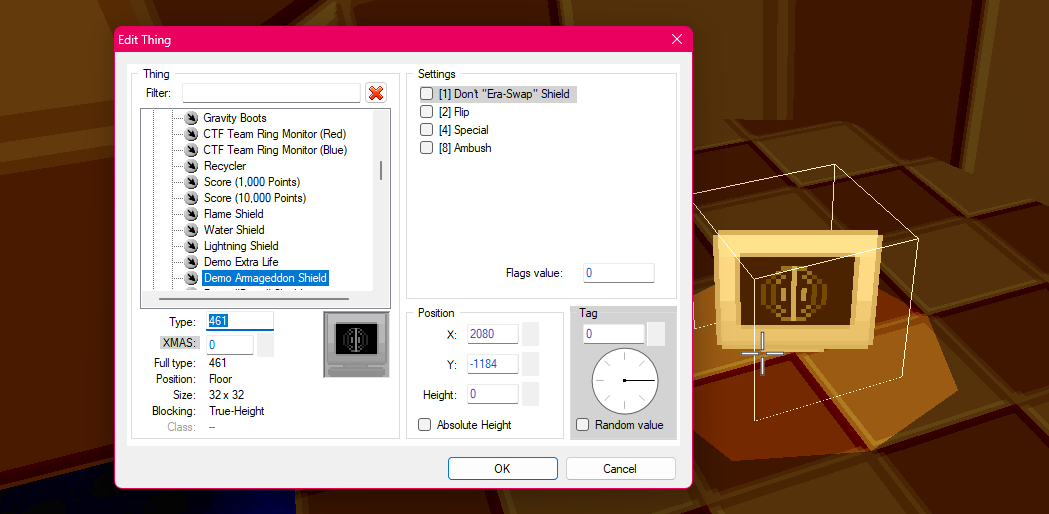The image size is (1049, 514).
Task: Click the Lightning Shield icon
Action: (192, 246)
